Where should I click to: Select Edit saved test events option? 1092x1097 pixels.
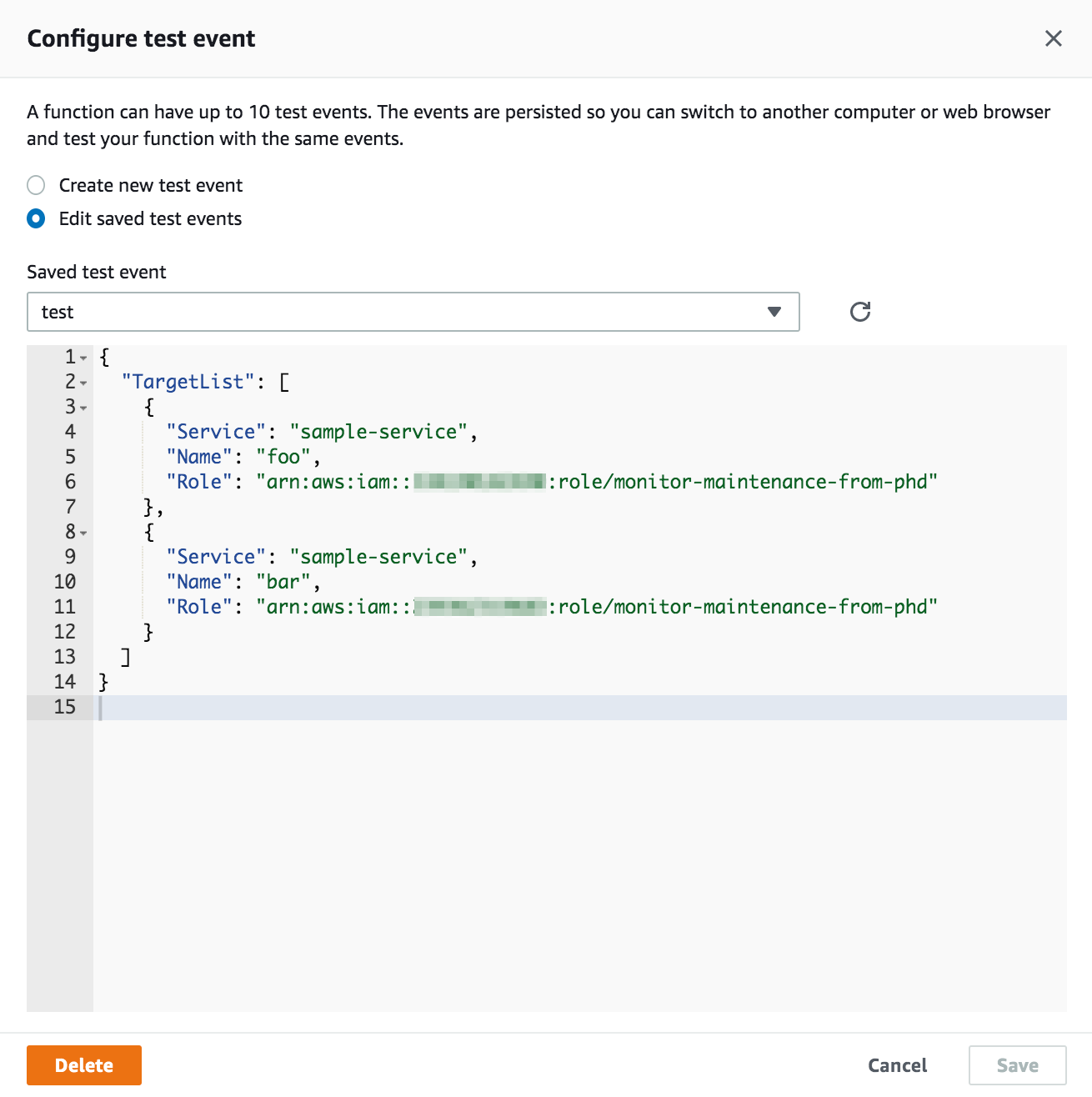pos(36,218)
